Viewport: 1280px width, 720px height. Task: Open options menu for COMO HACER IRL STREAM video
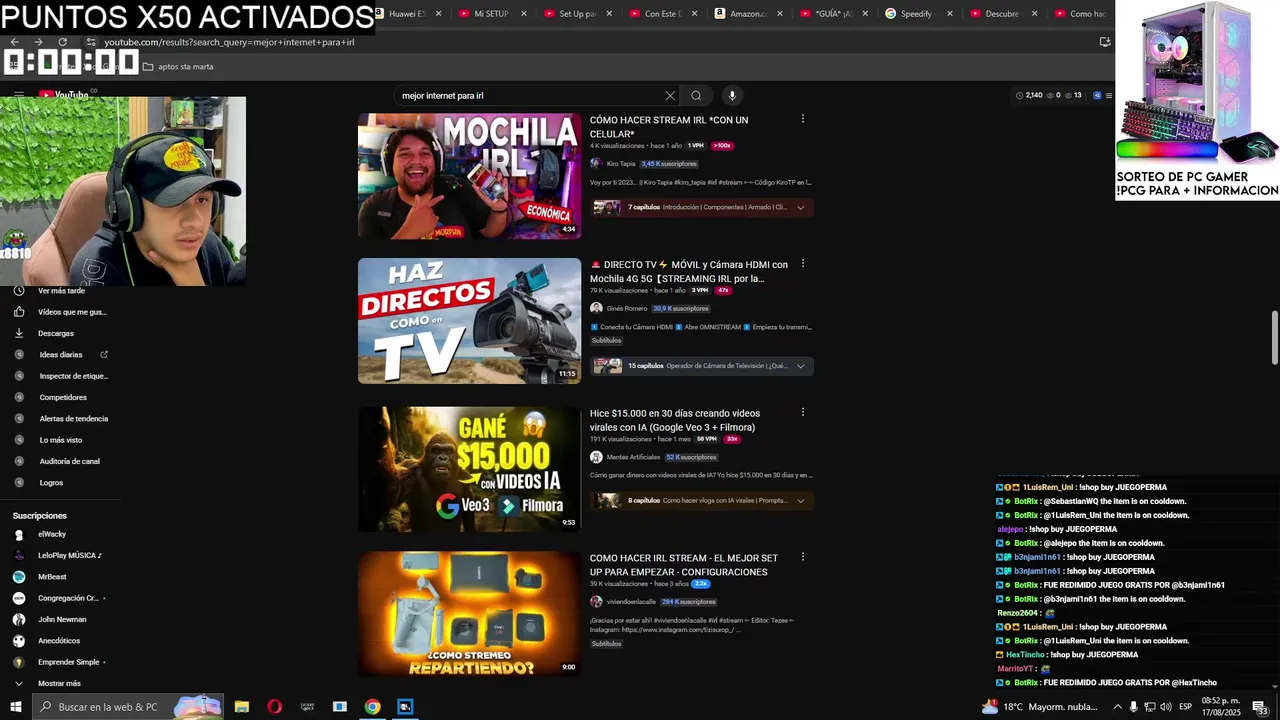click(802, 557)
